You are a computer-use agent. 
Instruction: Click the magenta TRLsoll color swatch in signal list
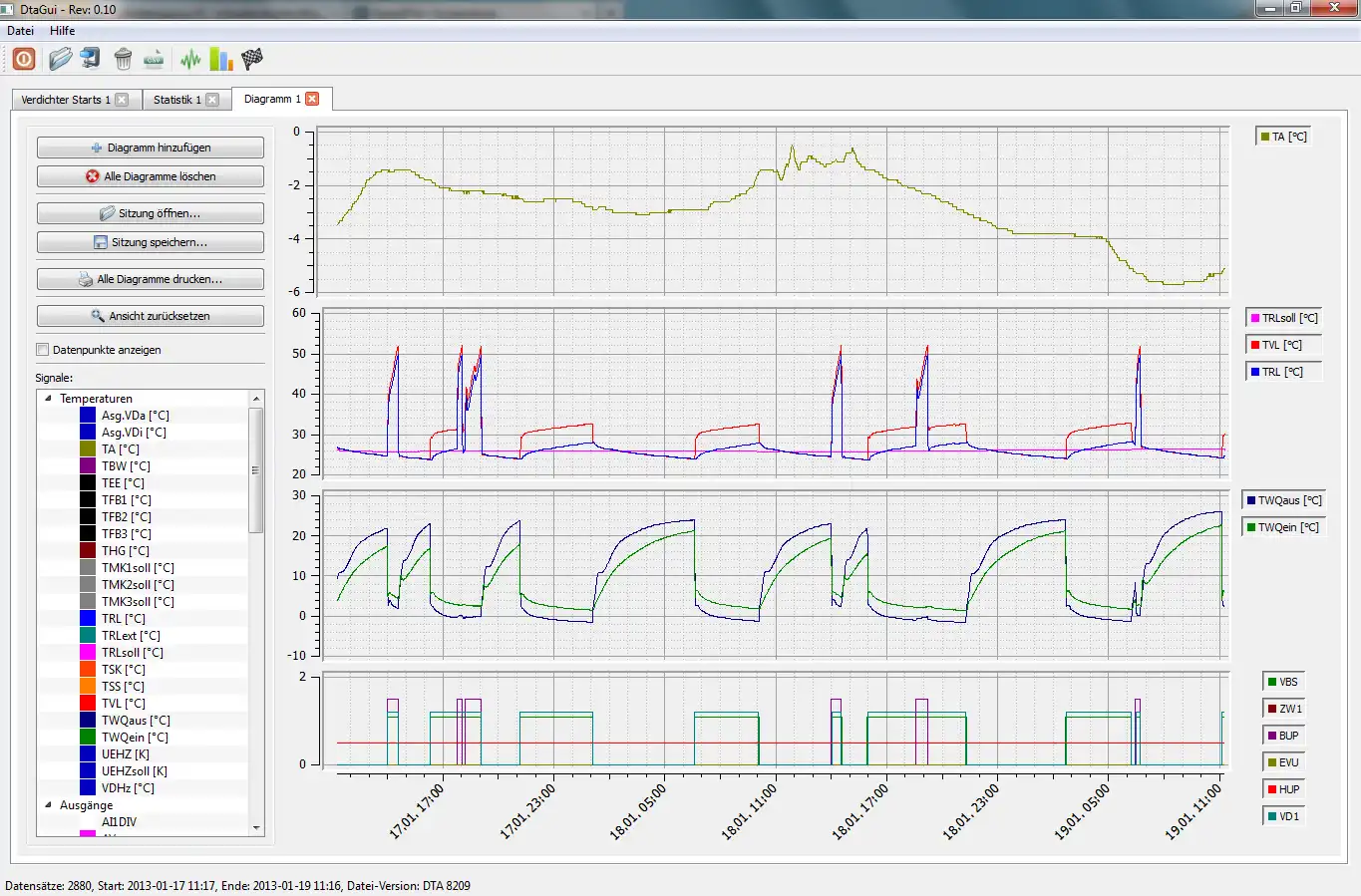88,653
